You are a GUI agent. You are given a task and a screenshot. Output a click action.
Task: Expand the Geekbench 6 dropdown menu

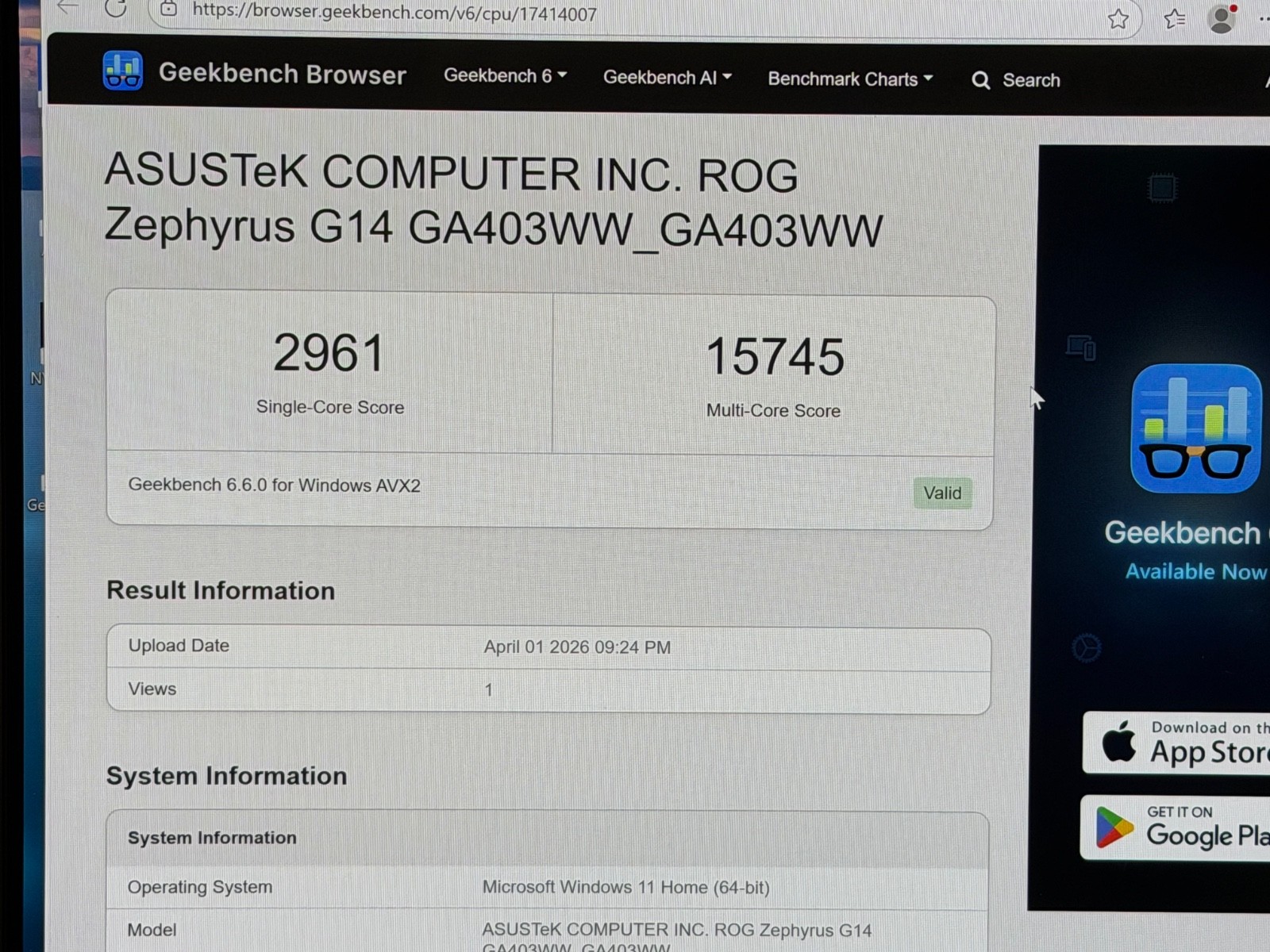(505, 75)
